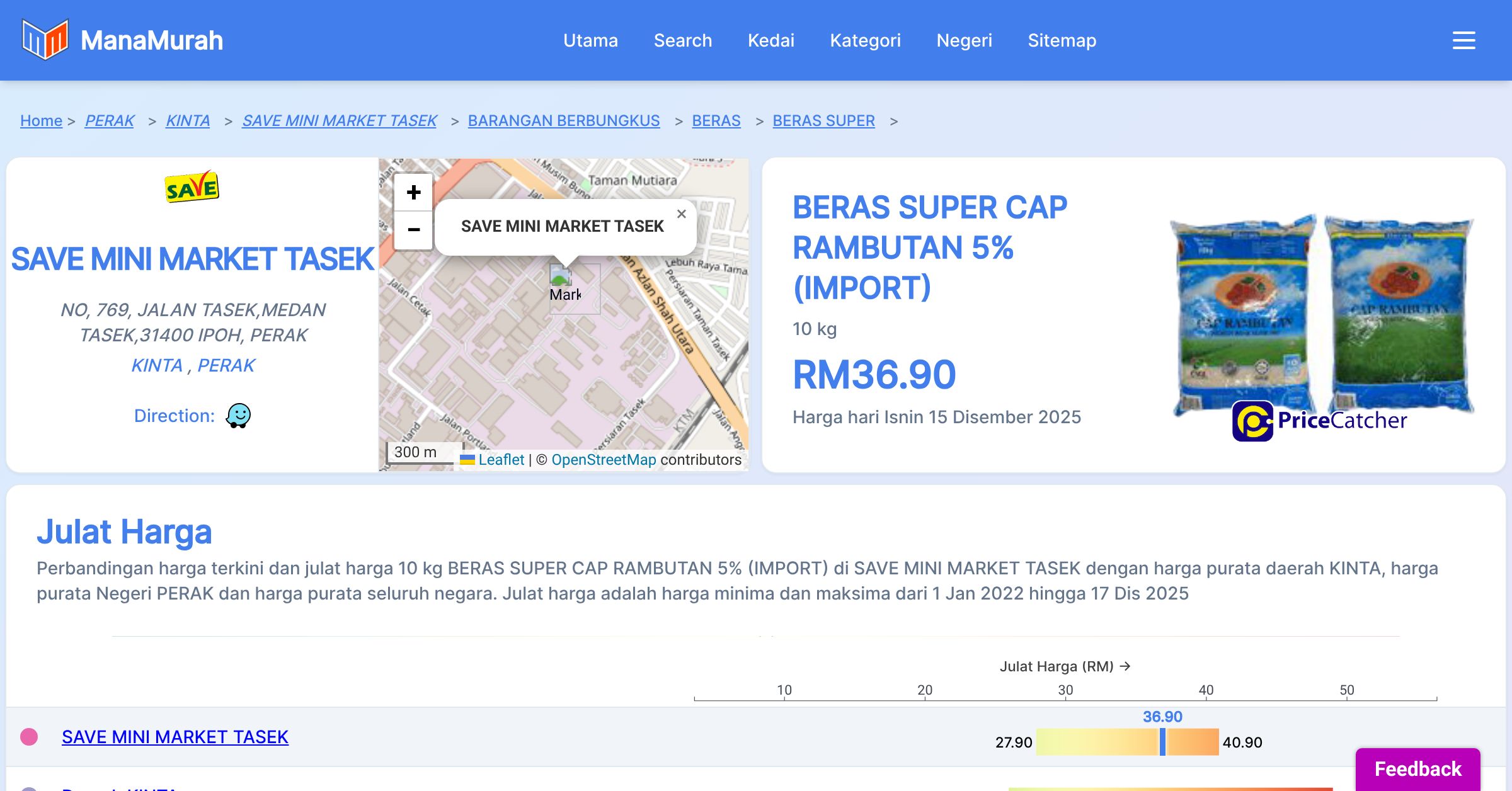Open the Negeri navigation item
The image size is (1512, 791).
[964, 40]
